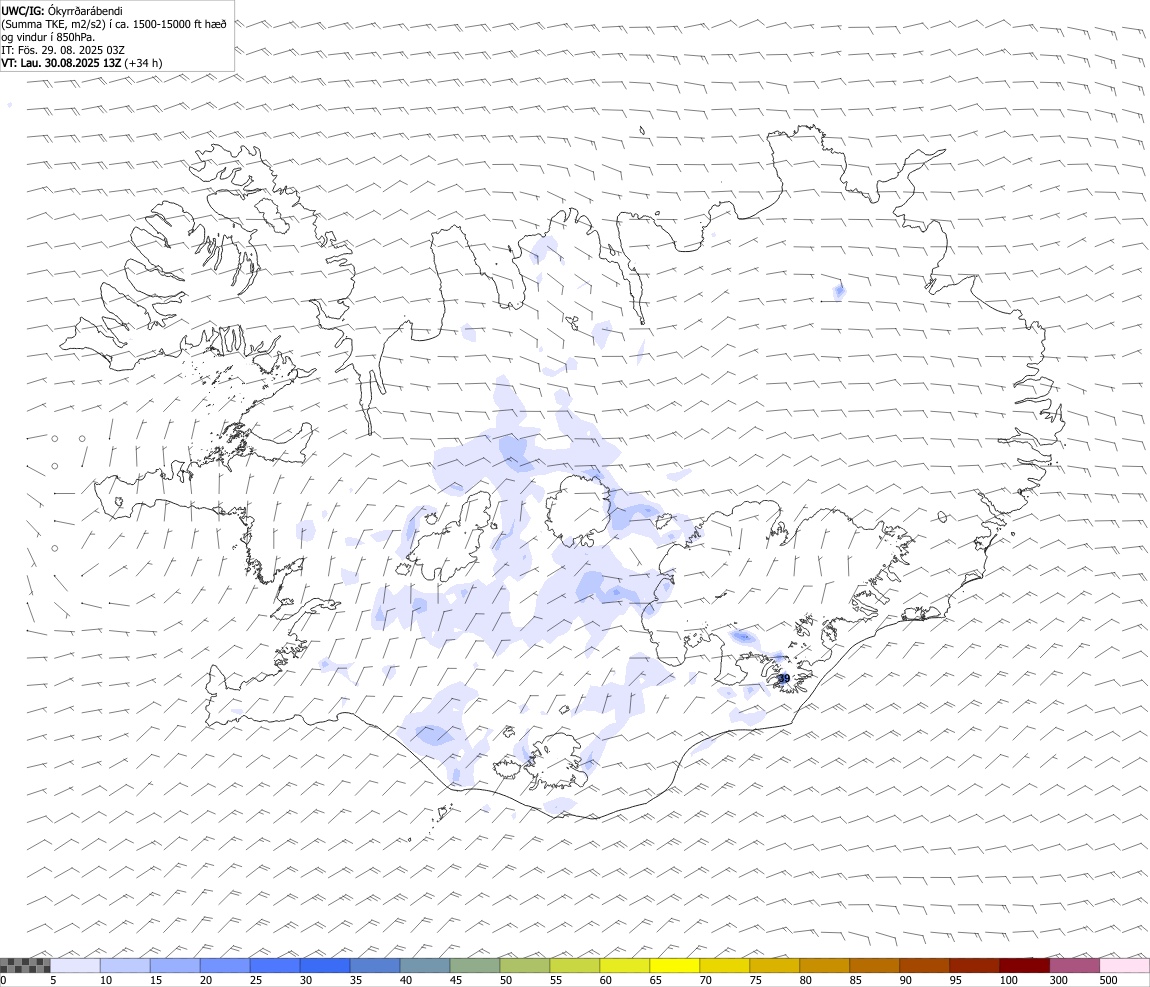Click the legend label '50'
The width and height of the screenshot is (1150, 987).
pyautogui.click(x=505, y=980)
